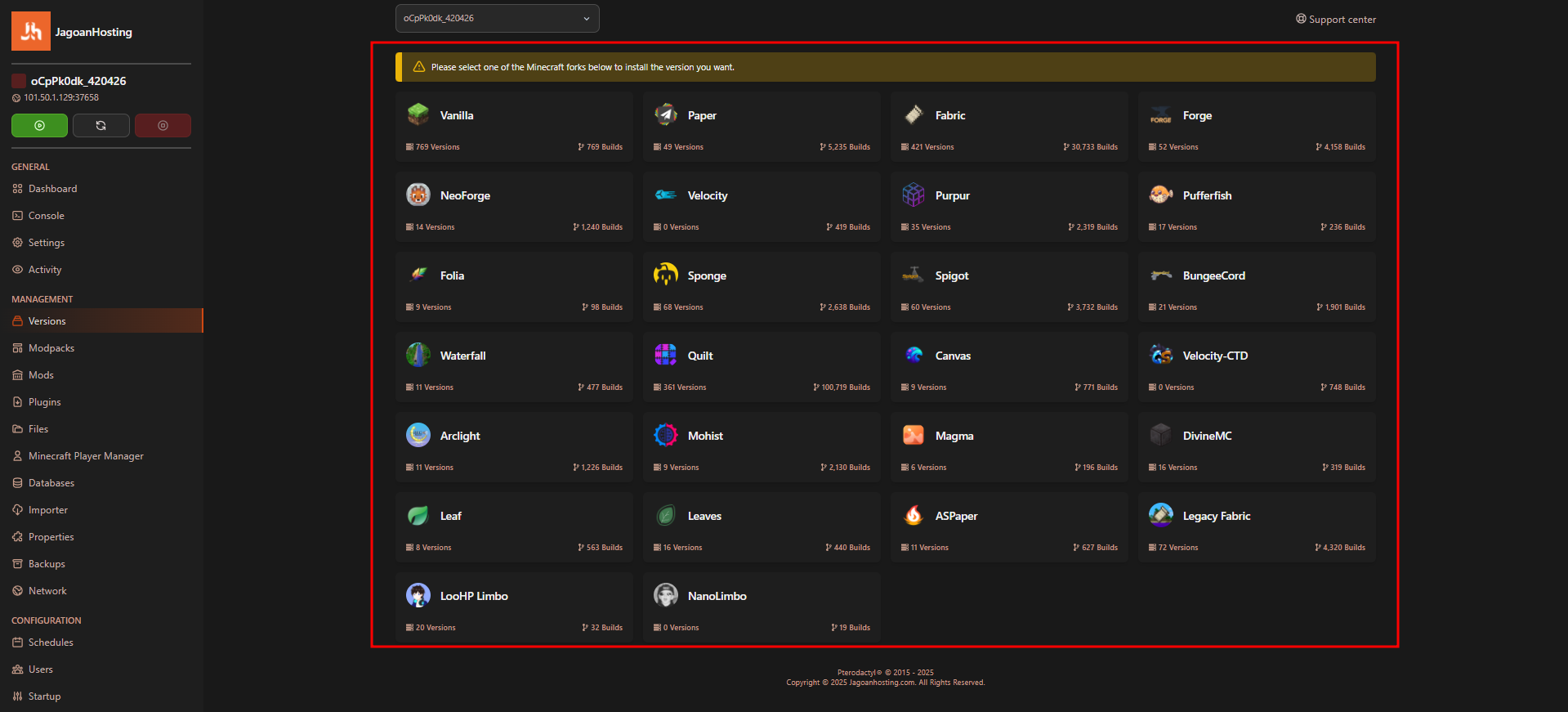Click the Canvas icon
This screenshot has height=712, width=1568.
914,355
